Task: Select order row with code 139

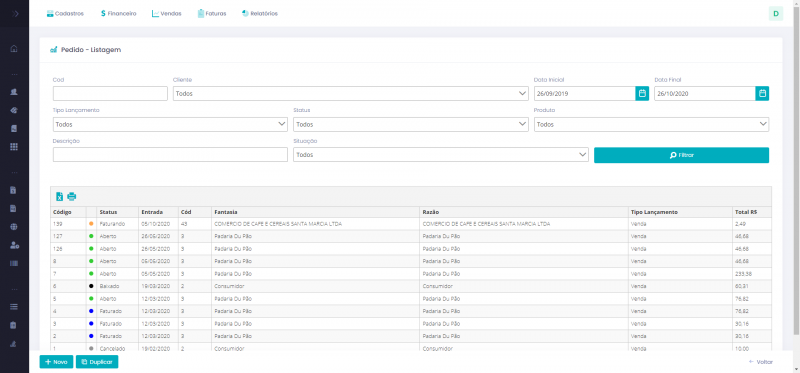Action: coord(411,224)
